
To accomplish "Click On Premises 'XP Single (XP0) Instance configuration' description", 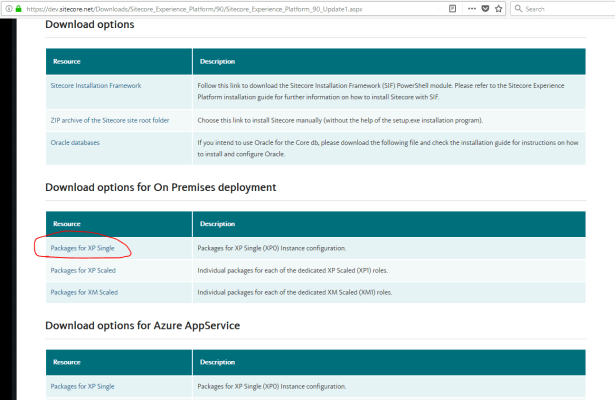I will pyautogui.click(x=272, y=248).
